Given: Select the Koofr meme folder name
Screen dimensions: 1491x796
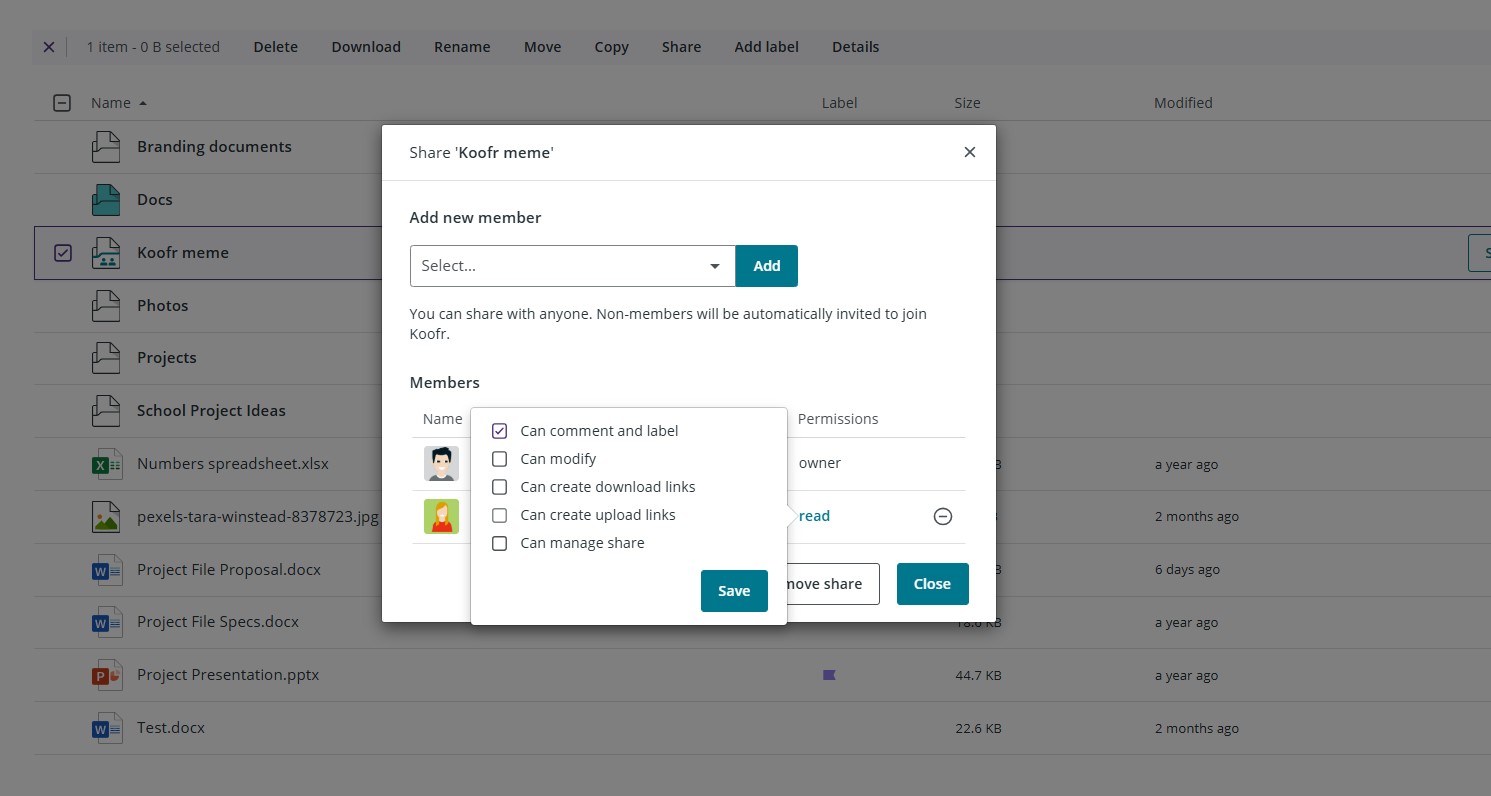Looking at the screenshot, I should coord(183,253).
